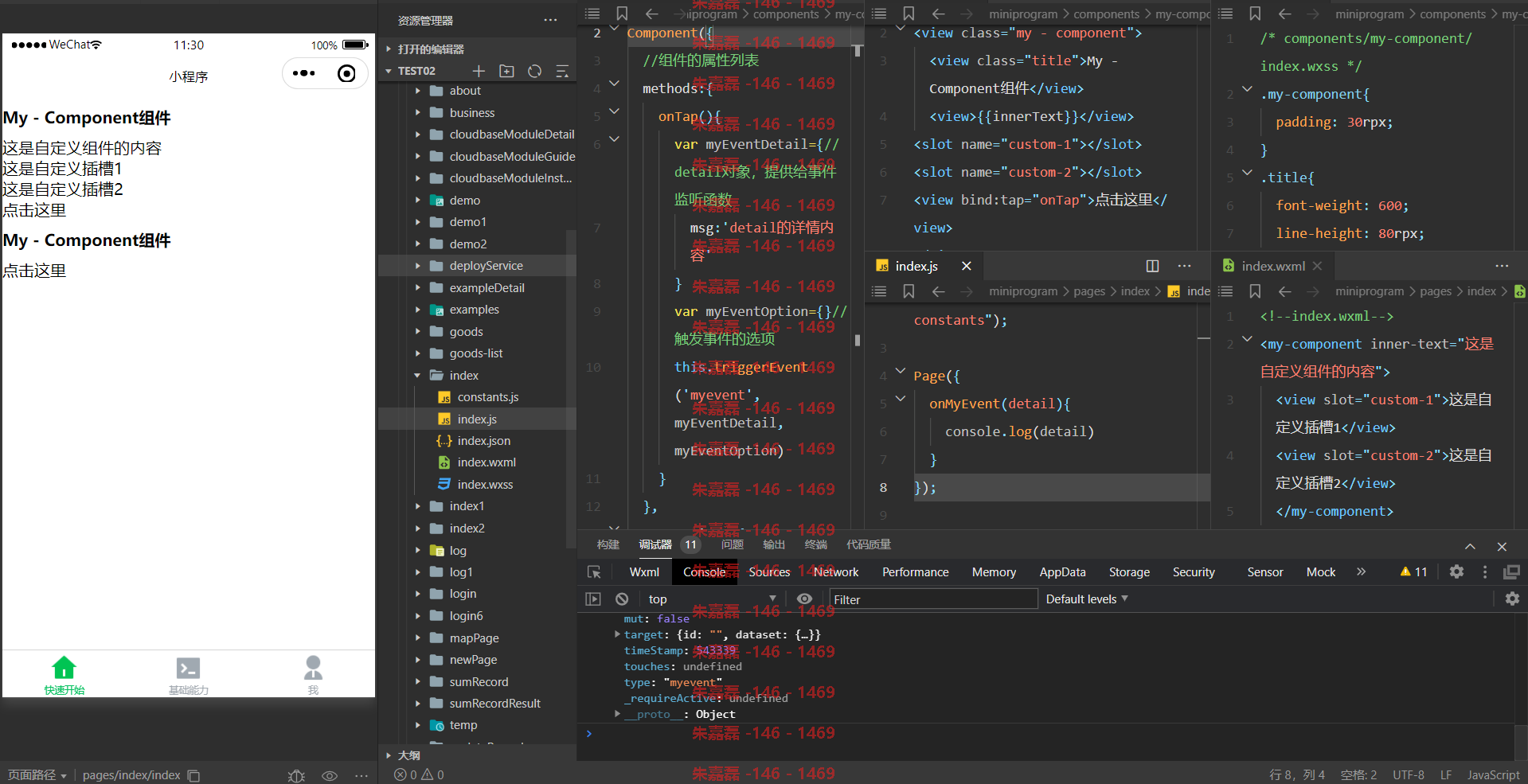This screenshot has height=784, width=1528.
Task: Click the simulator capsule close circle
Action: [346, 73]
